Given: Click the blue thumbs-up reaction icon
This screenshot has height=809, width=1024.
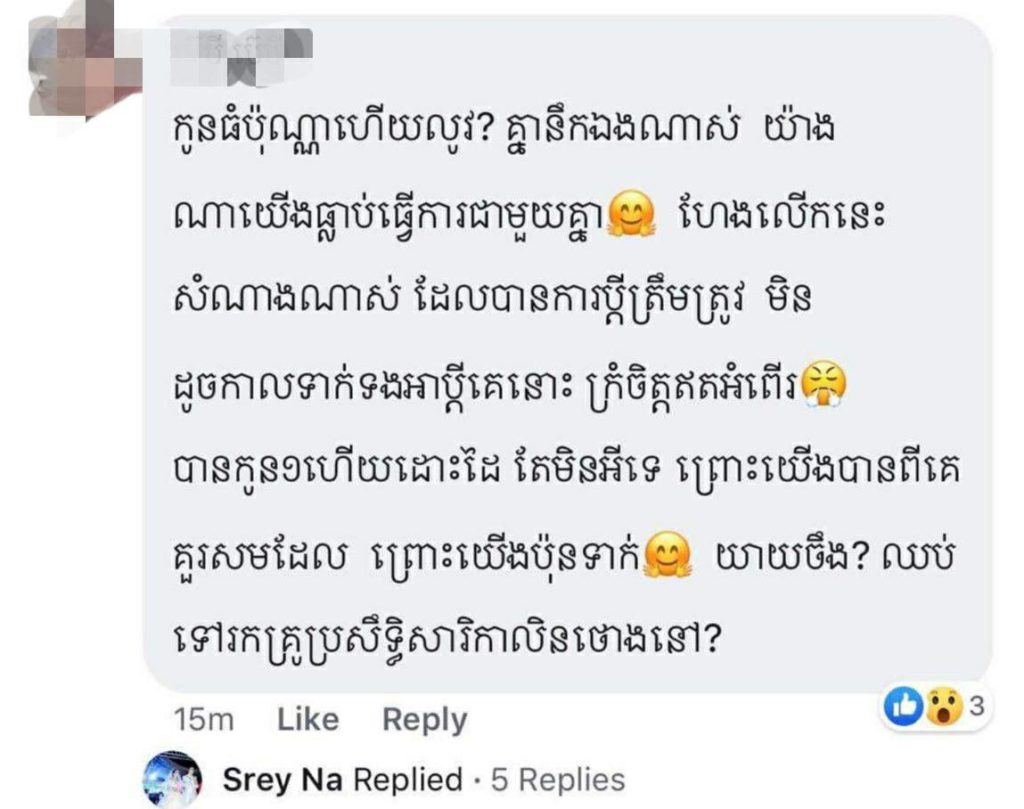Looking at the screenshot, I should pyautogui.click(x=903, y=706).
